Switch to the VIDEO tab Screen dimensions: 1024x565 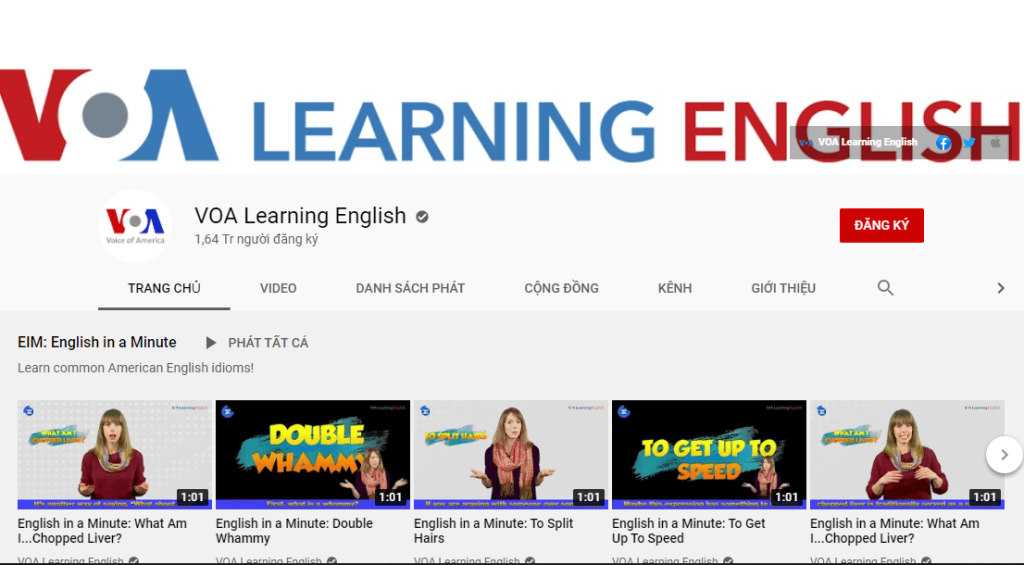pos(278,288)
